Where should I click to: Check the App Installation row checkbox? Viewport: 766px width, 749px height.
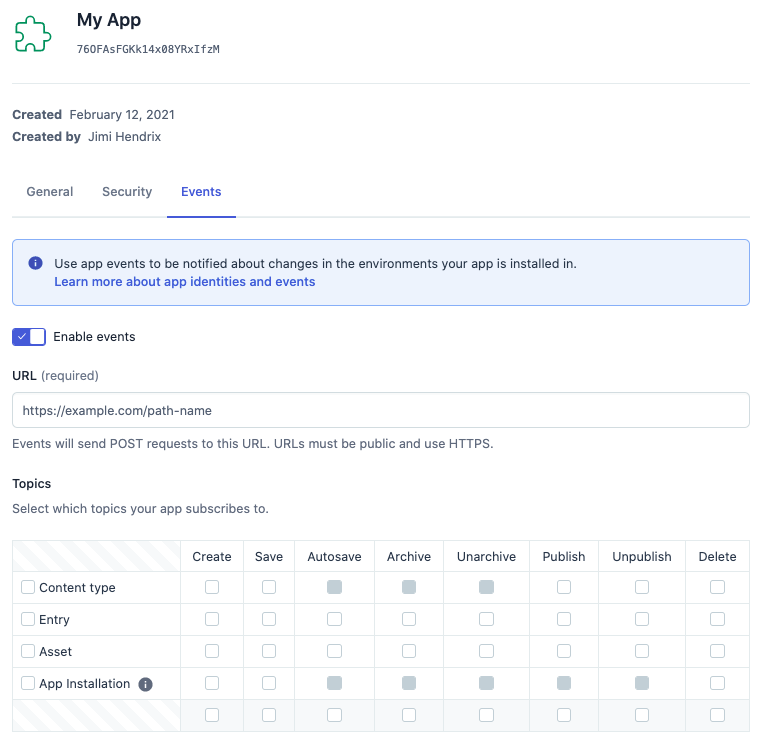tap(28, 684)
